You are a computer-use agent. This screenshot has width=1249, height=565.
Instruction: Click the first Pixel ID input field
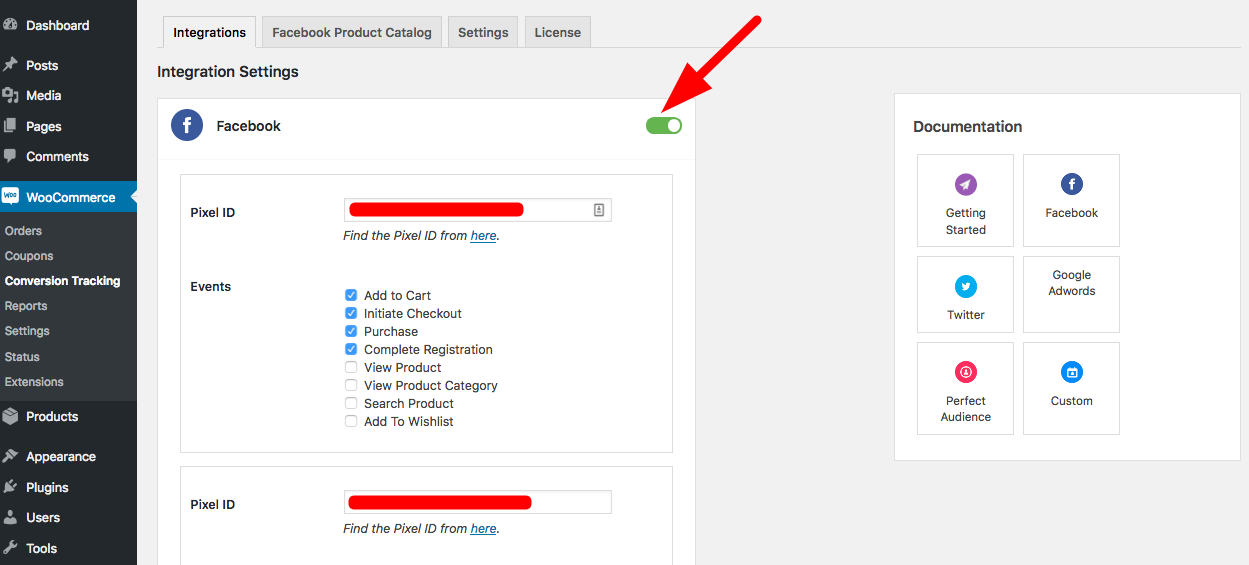pos(477,210)
